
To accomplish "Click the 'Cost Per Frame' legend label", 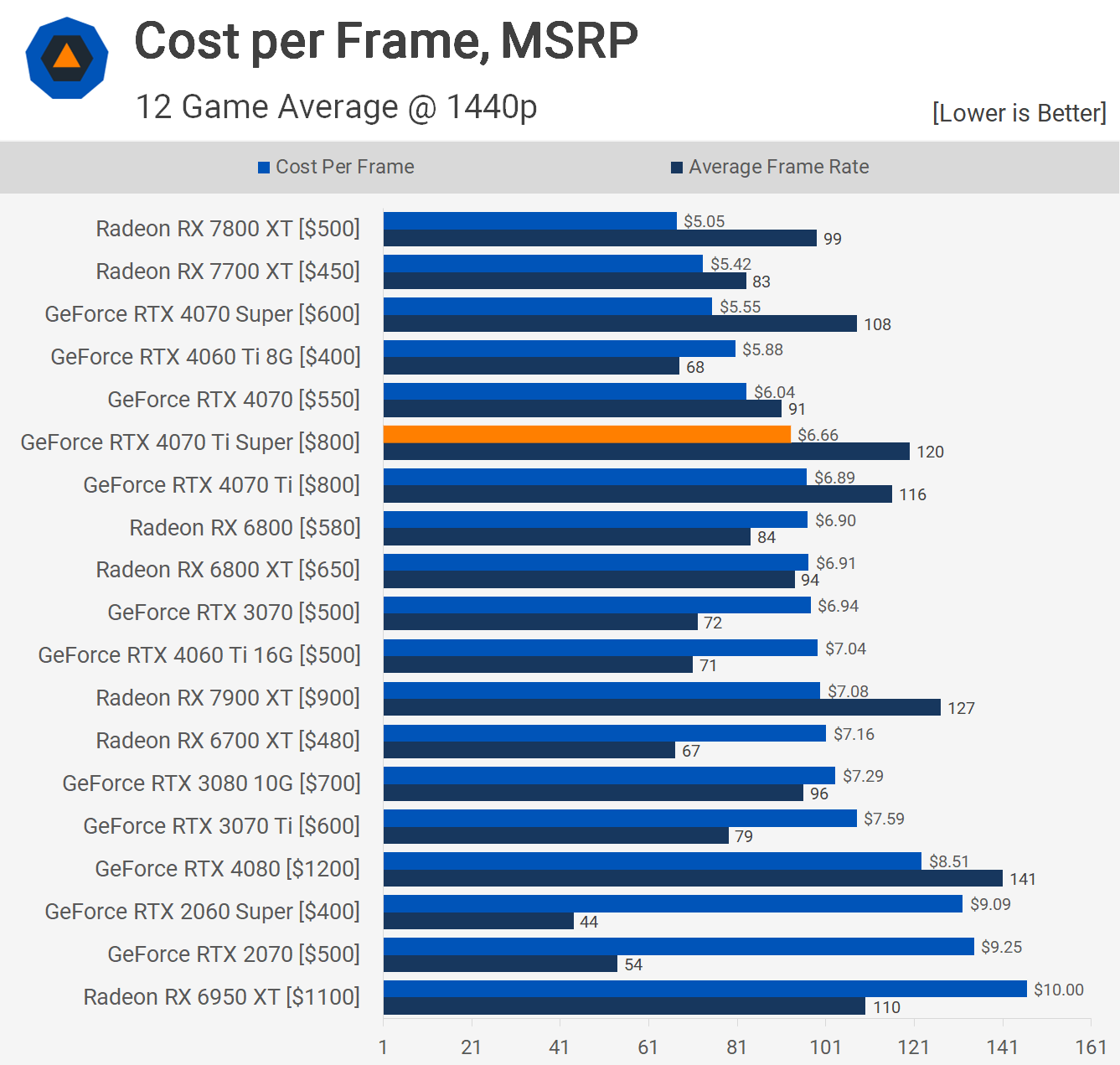I will (x=345, y=167).
